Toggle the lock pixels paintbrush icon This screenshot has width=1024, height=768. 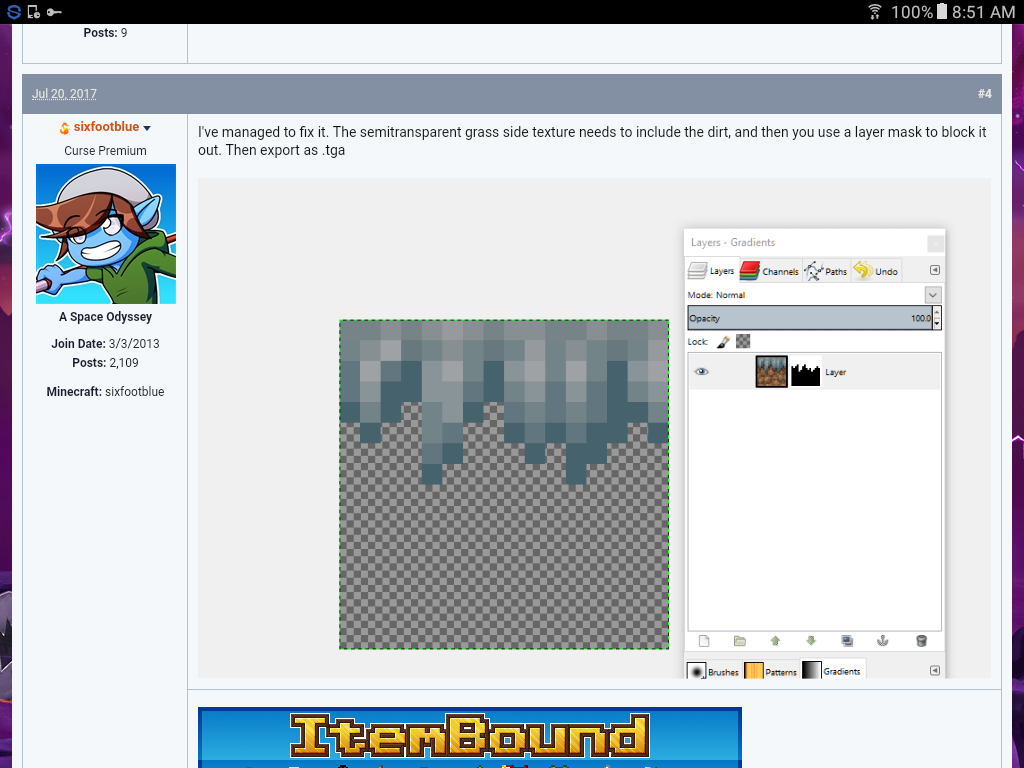[x=723, y=341]
